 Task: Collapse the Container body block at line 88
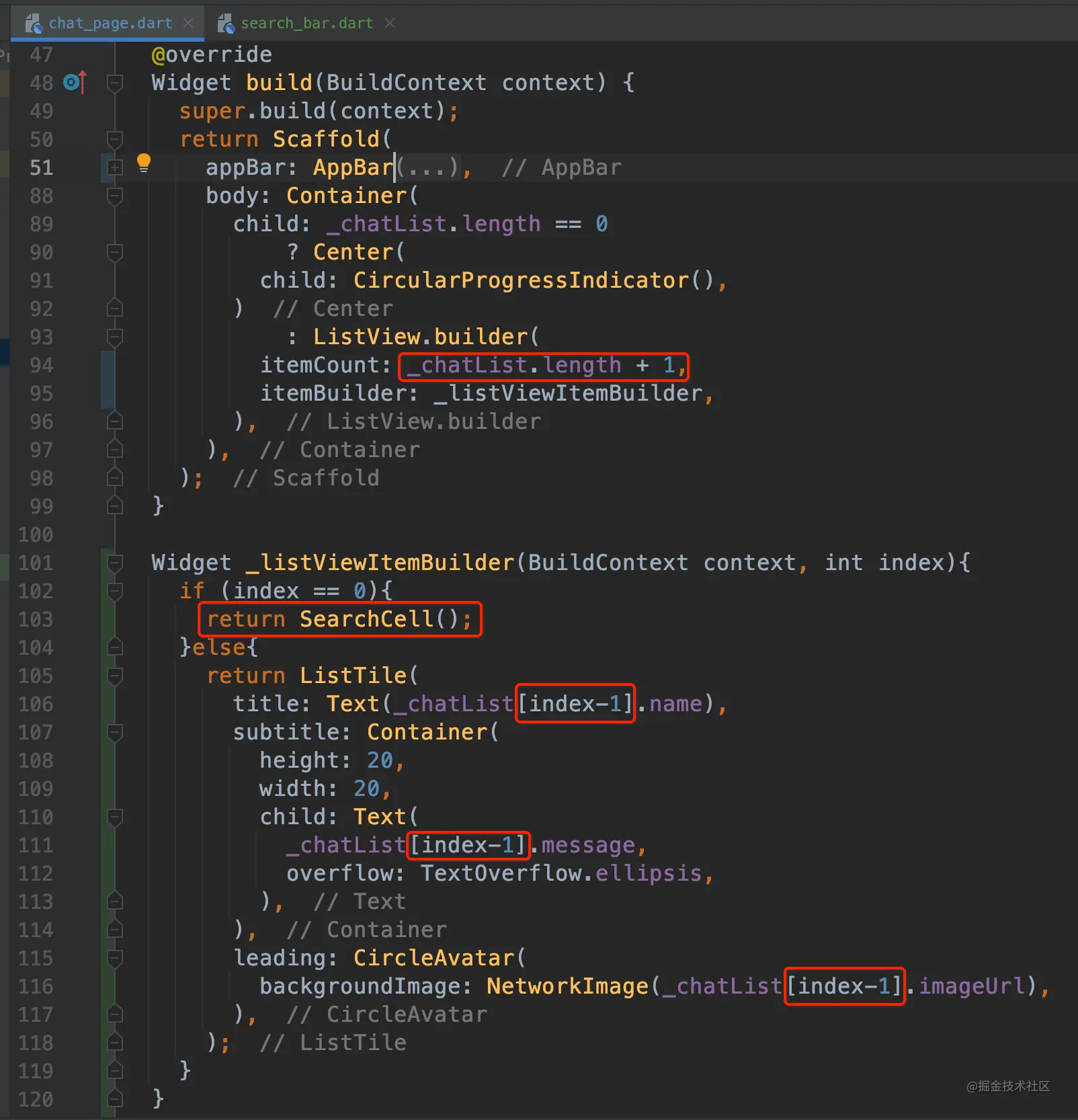(x=115, y=196)
